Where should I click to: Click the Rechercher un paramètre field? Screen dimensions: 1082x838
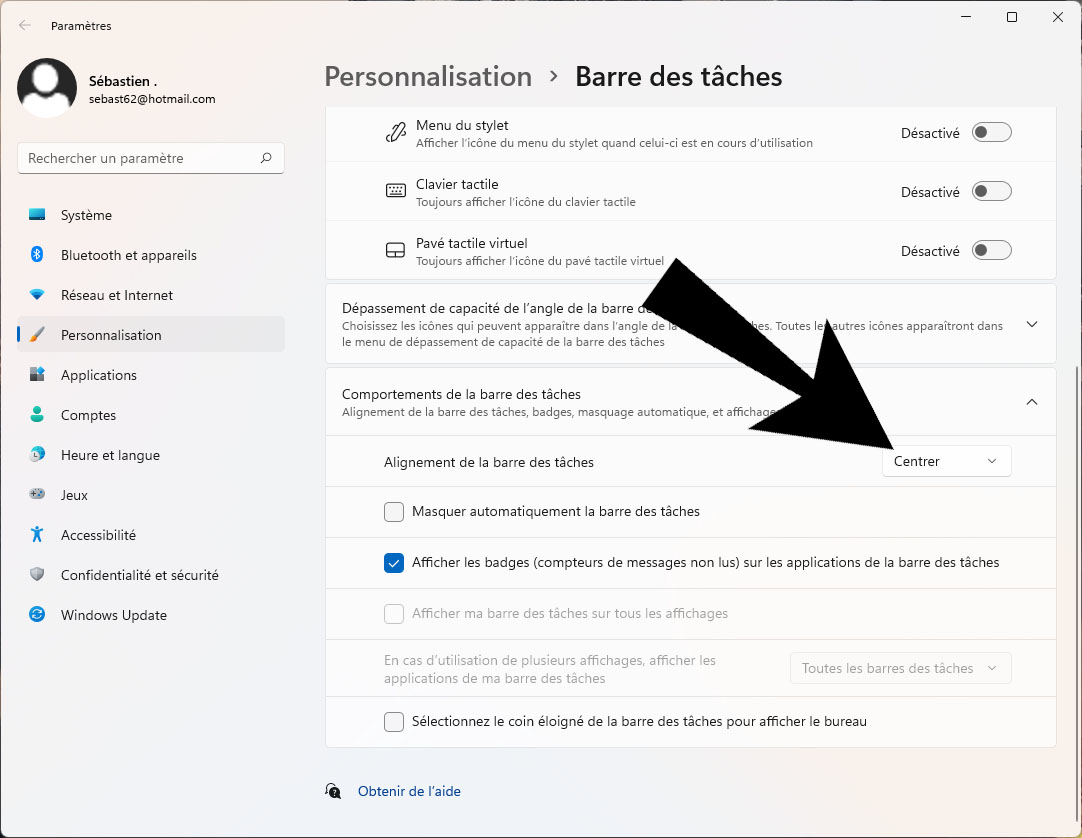(x=150, y=158)
